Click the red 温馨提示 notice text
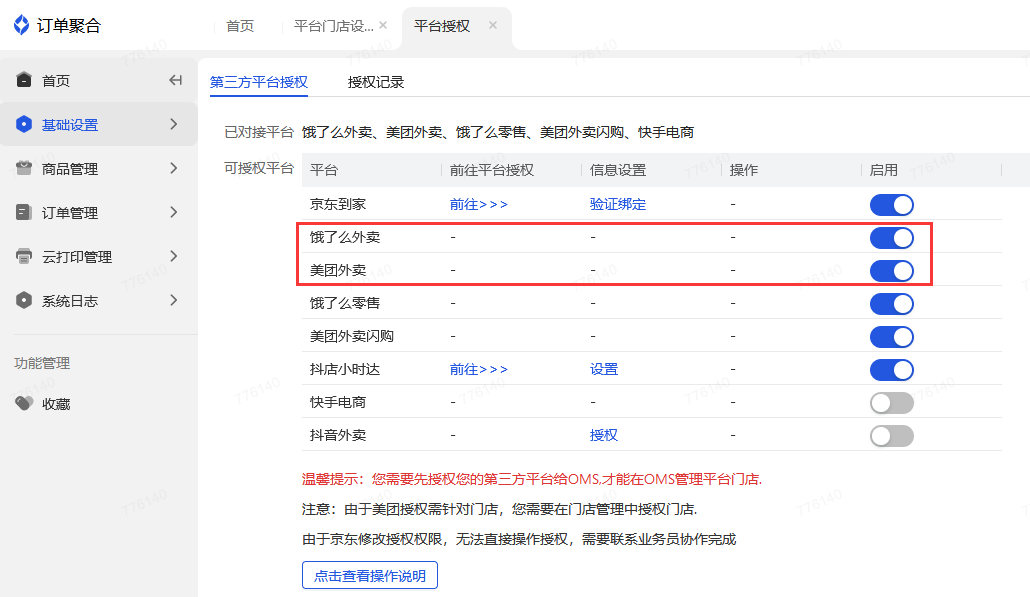1030x597 pixels. coord(532,479)
